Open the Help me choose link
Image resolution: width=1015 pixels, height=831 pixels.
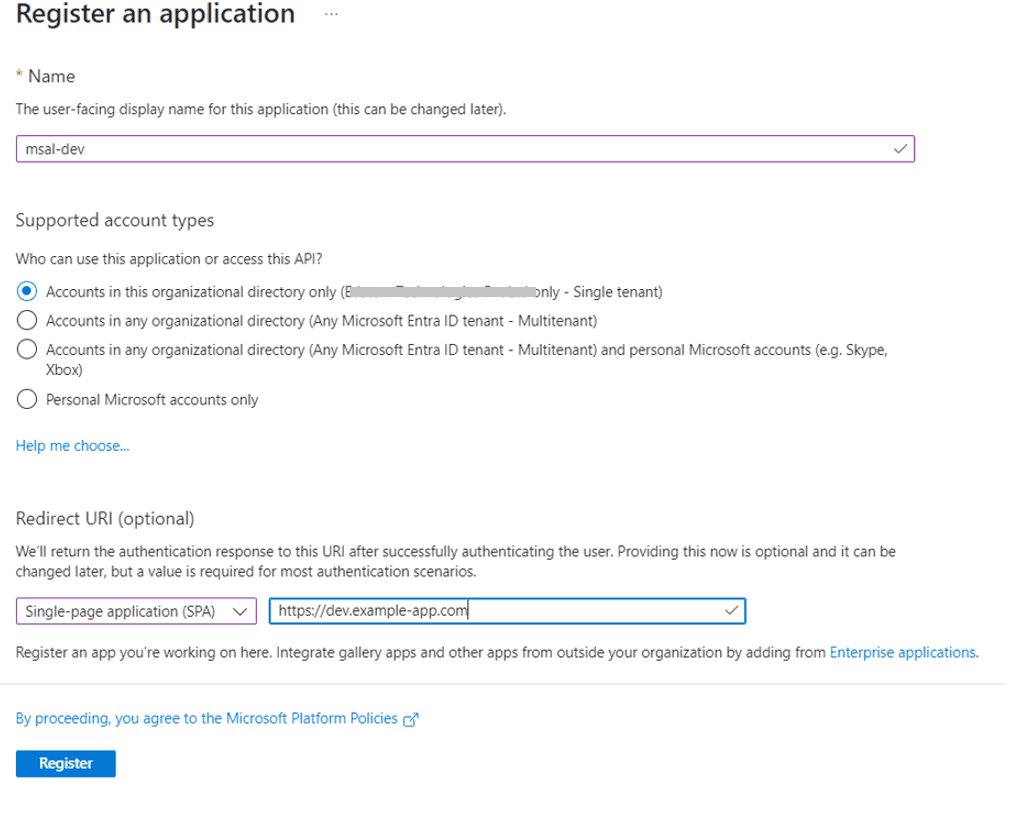(72, 446)
